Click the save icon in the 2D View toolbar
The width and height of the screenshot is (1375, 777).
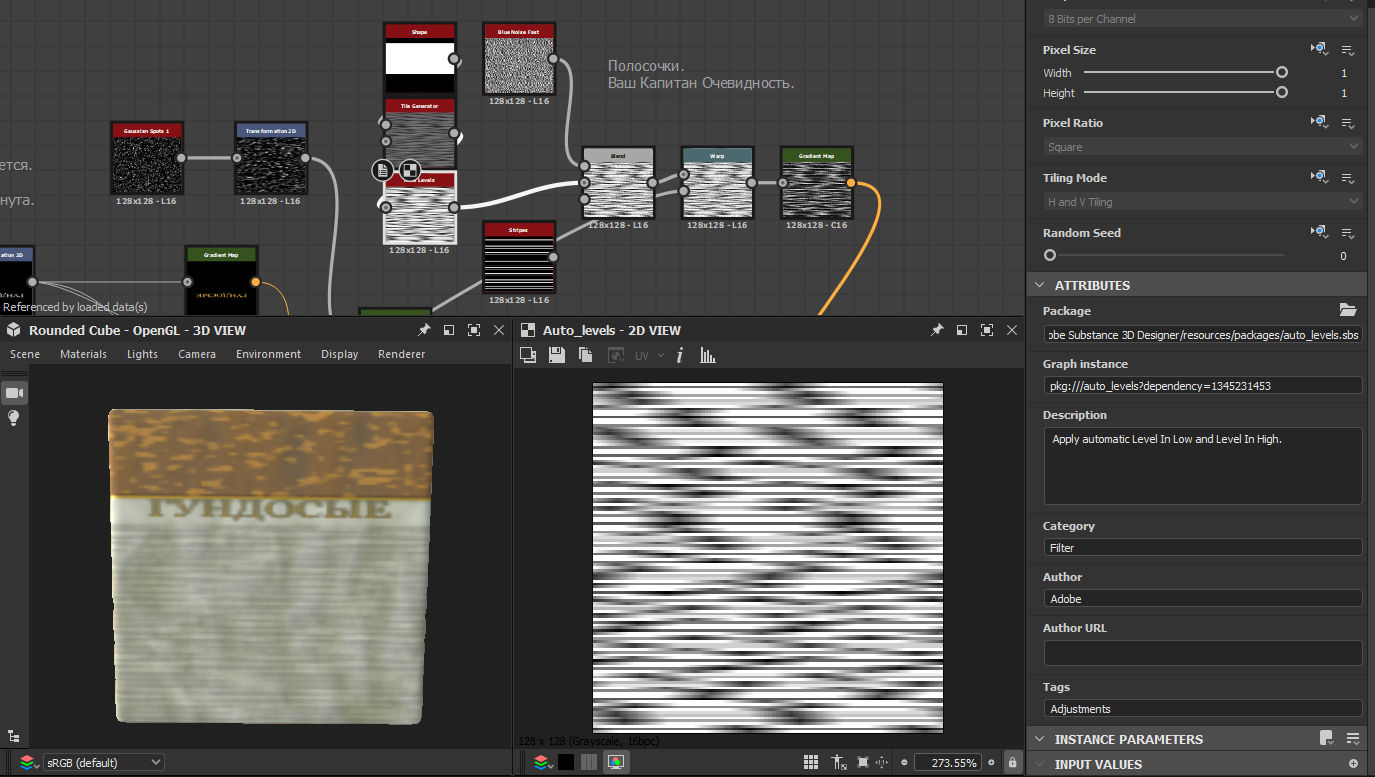click(x=557, y=355)
